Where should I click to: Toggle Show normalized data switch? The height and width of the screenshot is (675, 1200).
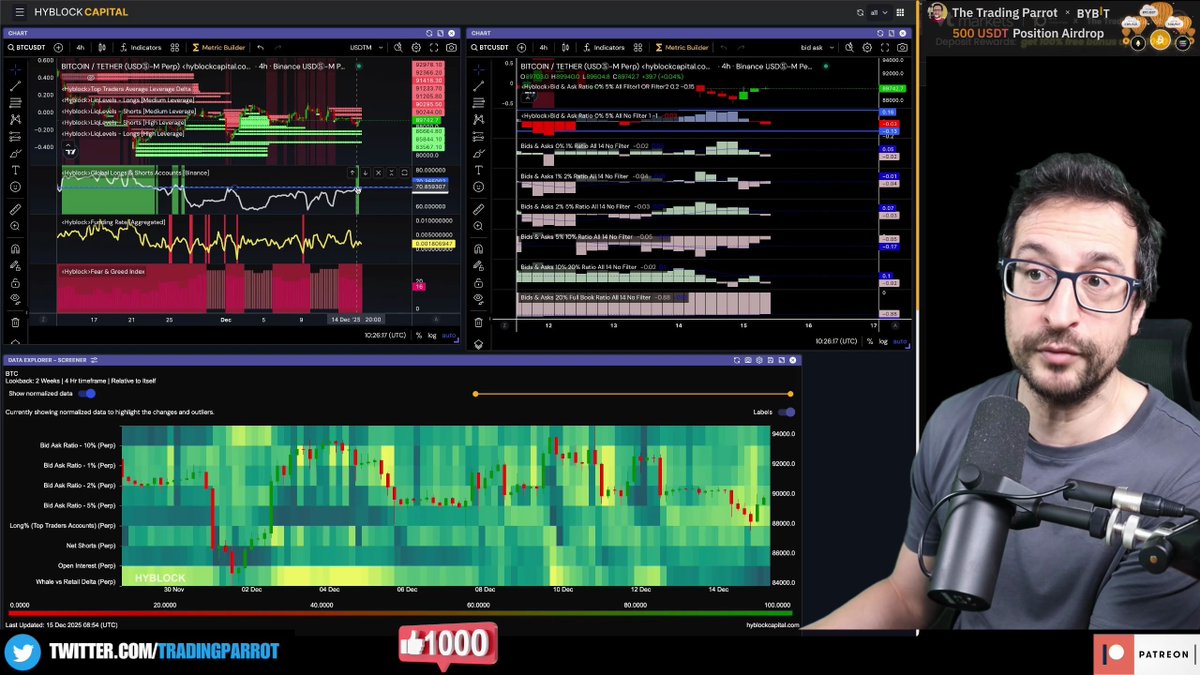click(87, 394)
